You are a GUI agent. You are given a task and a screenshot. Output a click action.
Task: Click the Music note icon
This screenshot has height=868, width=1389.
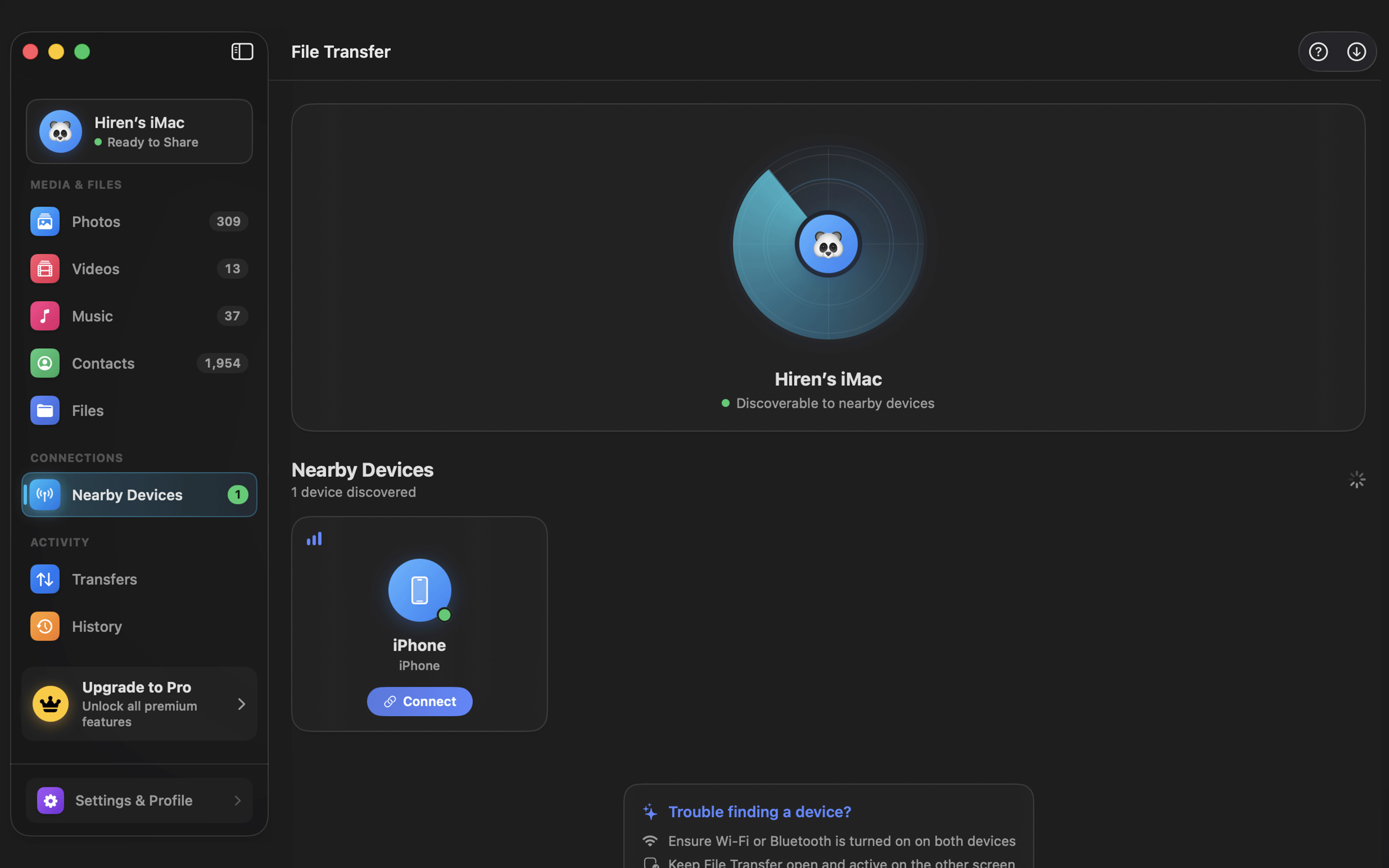click(x=45, y=316)
